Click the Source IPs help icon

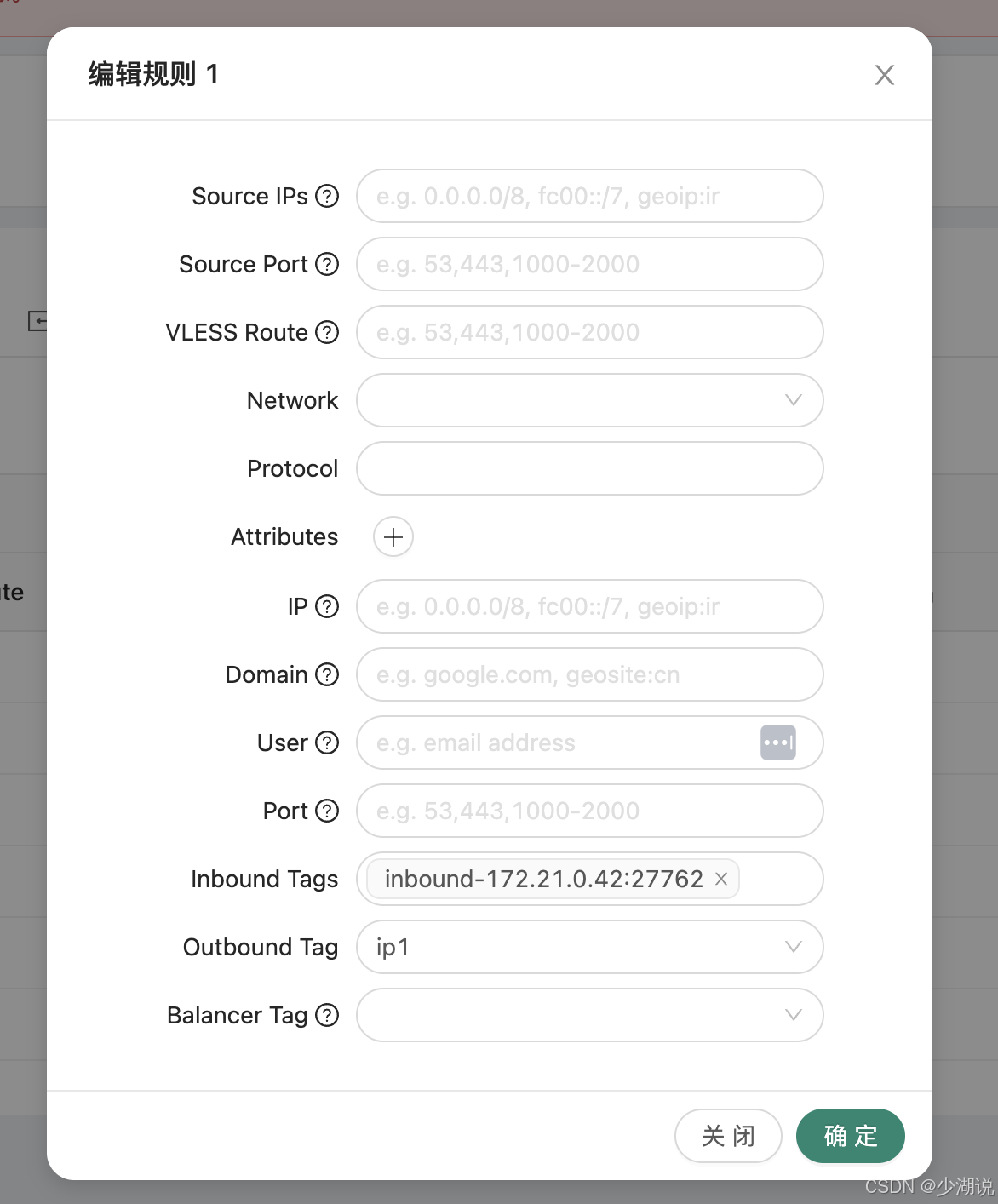[327, 196]
